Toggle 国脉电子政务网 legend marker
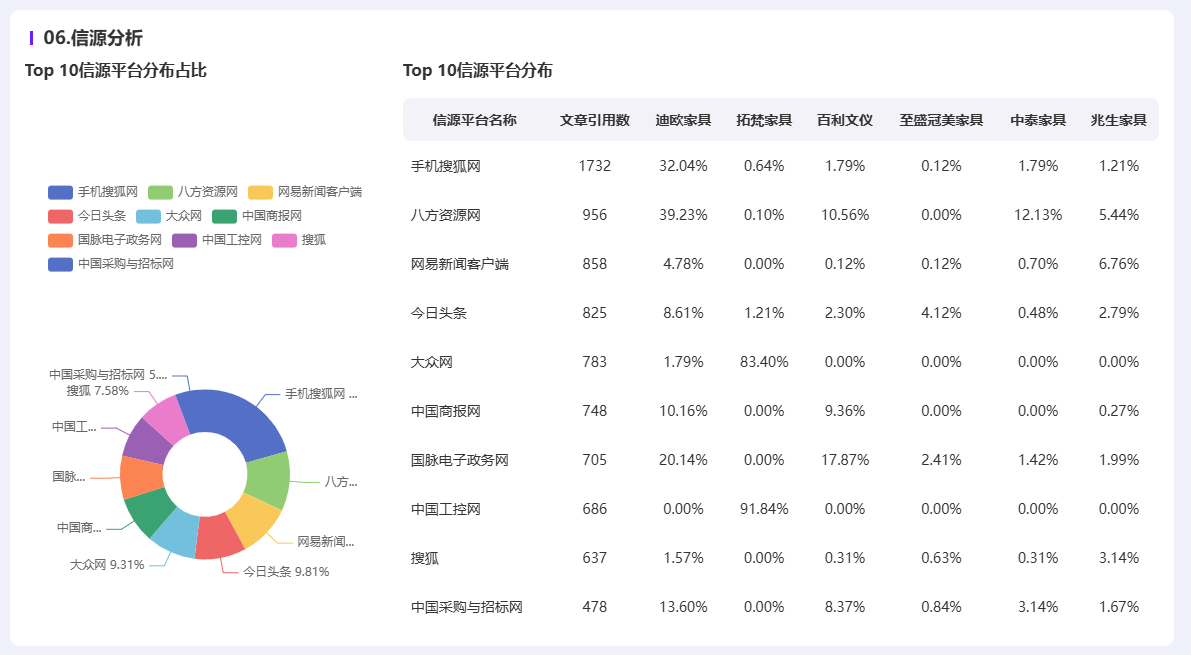This screenshot has height=655, width=1191. (x=60, y=240)
